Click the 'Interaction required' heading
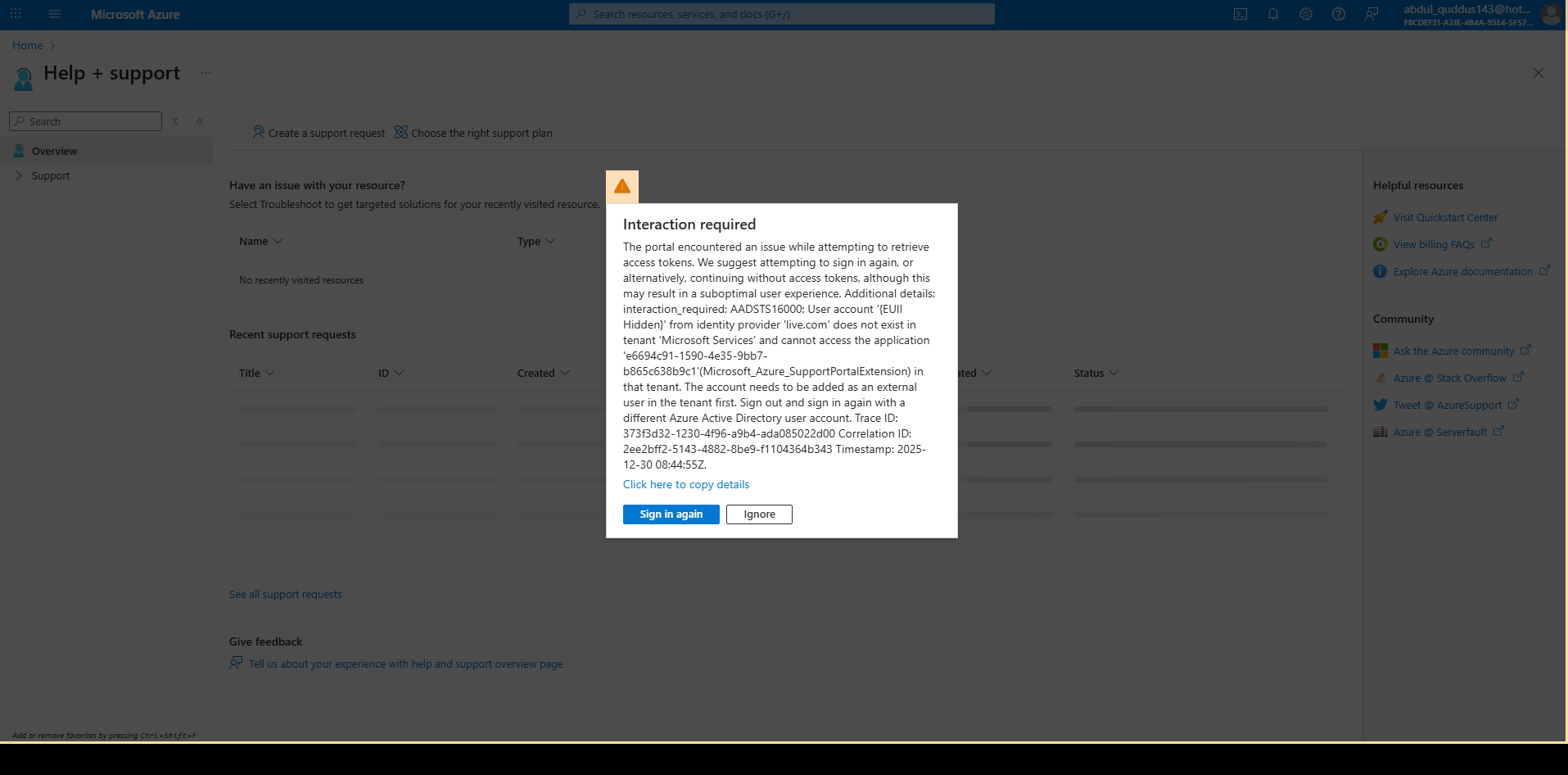Image resolution: width=1568 pixels, height=775 pixels. click(x=689, y=224)
